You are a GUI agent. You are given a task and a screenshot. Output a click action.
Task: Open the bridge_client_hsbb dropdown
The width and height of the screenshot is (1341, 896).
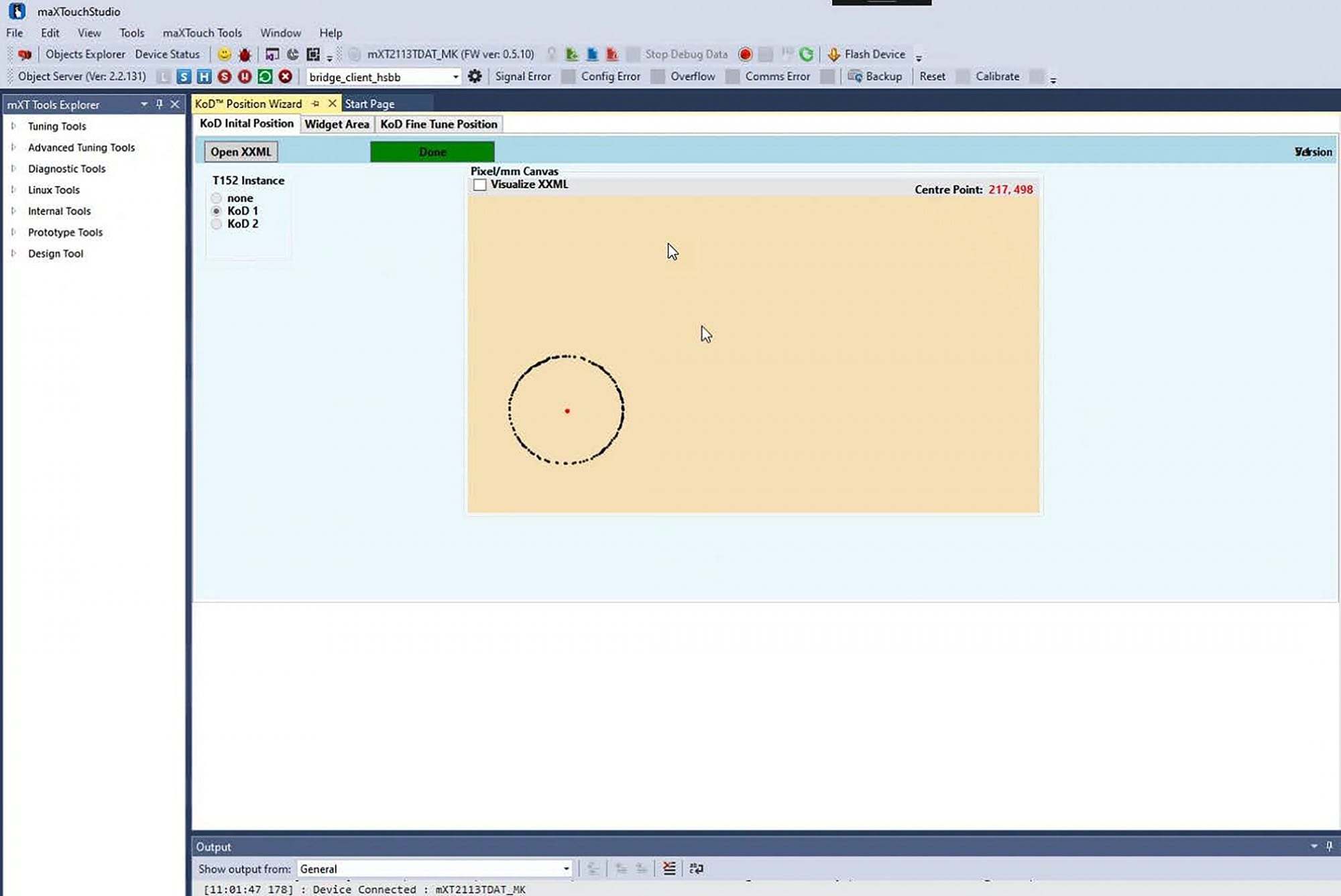(455, 77)
